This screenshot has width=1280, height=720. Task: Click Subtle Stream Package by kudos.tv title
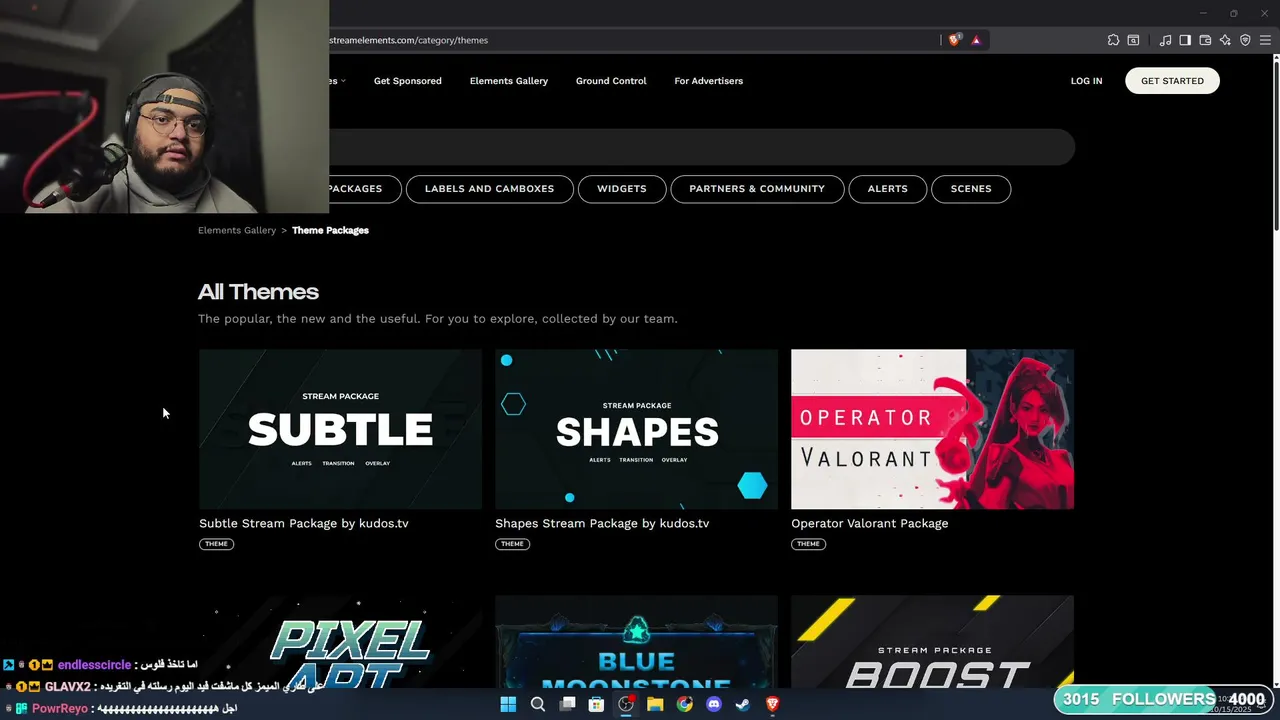coord(304,523)
